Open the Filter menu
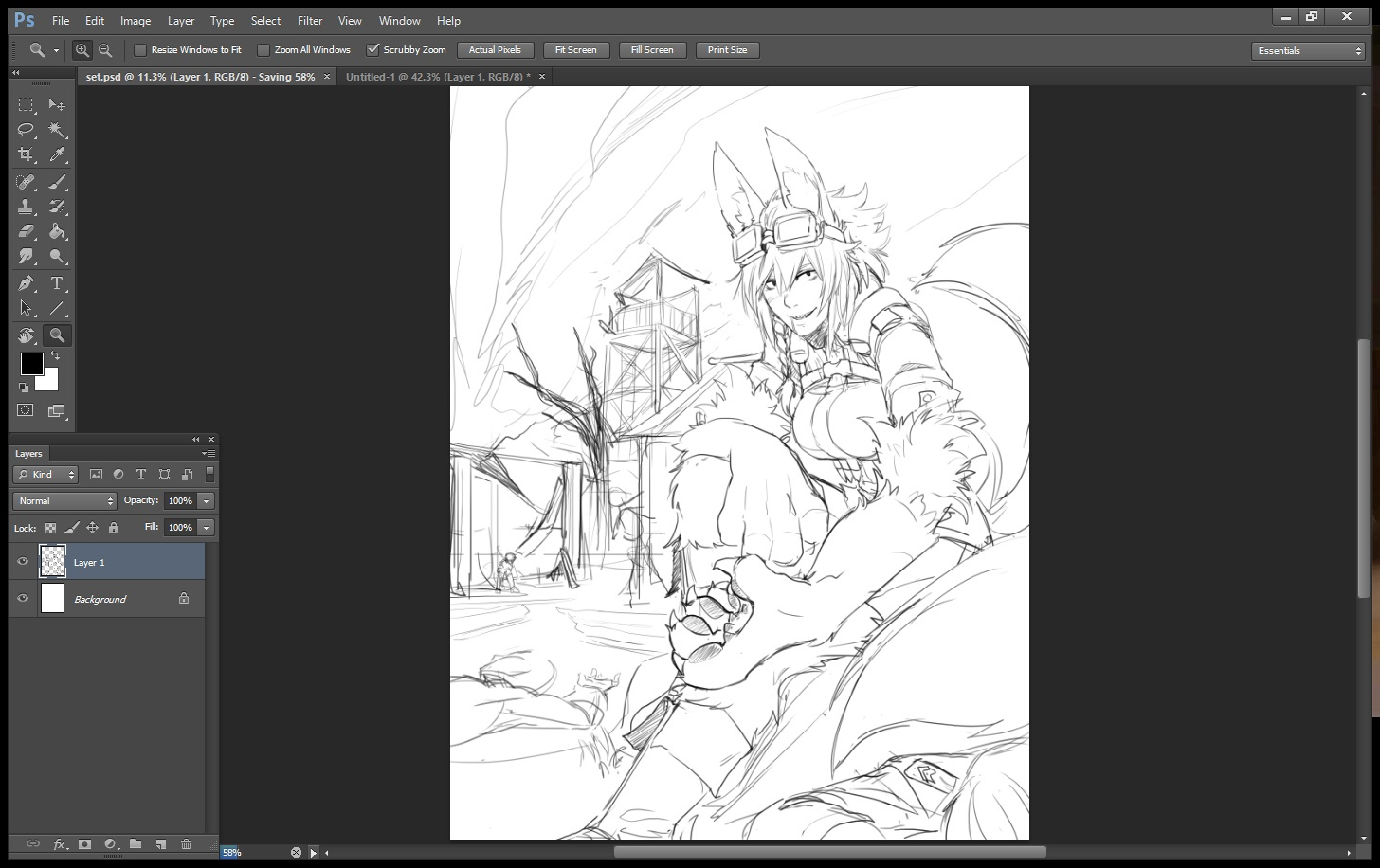This screenshot has width=1380, height=868. (x=310, y=21)
